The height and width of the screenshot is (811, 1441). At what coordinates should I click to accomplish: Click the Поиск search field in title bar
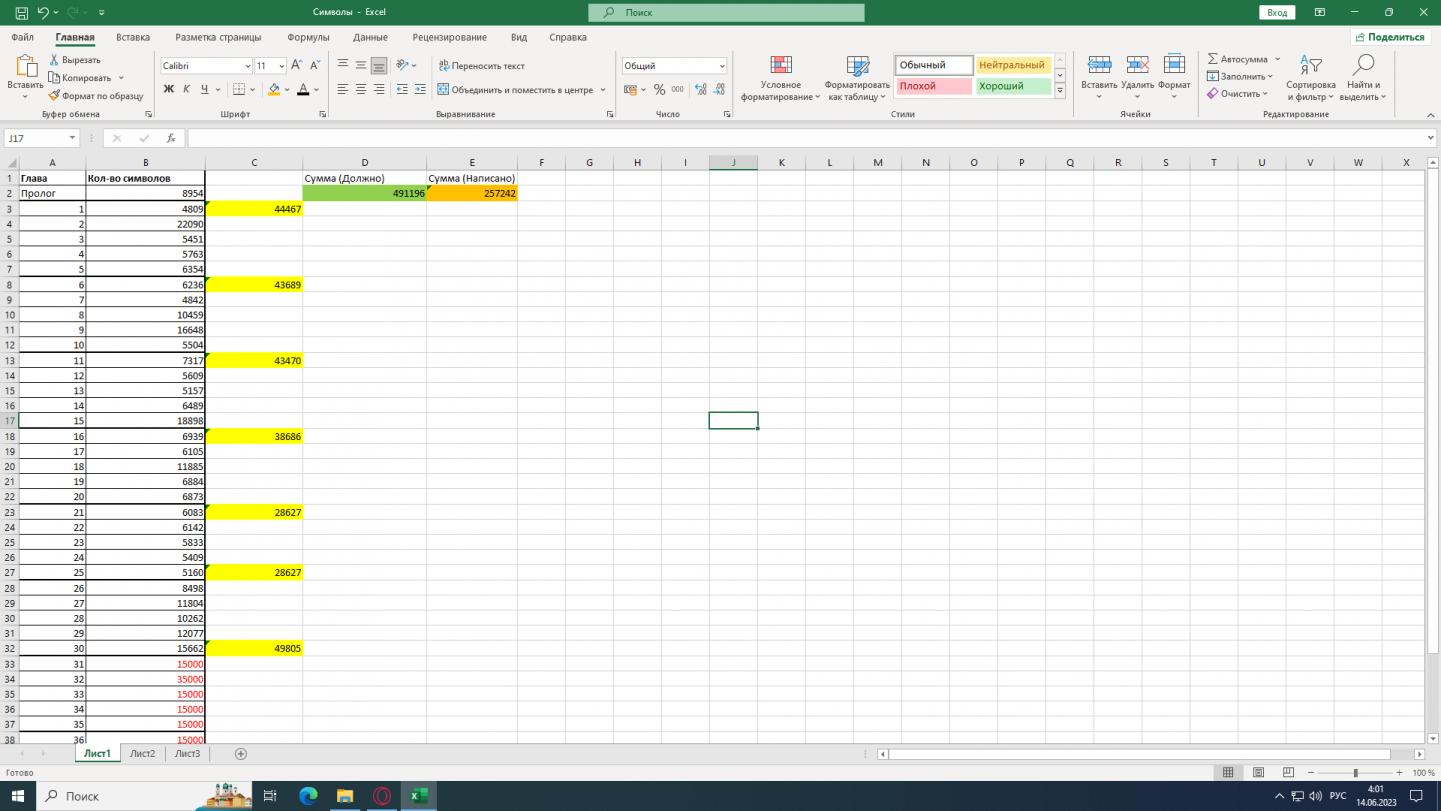[726, 13]
